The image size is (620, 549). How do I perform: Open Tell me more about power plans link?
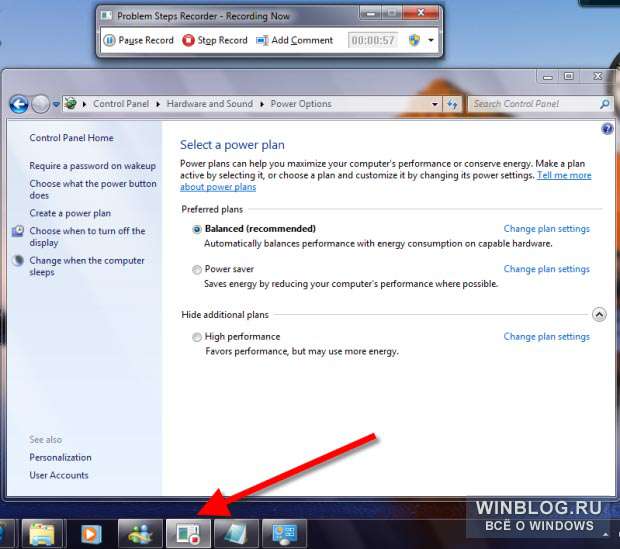click(x=564, y=175)
